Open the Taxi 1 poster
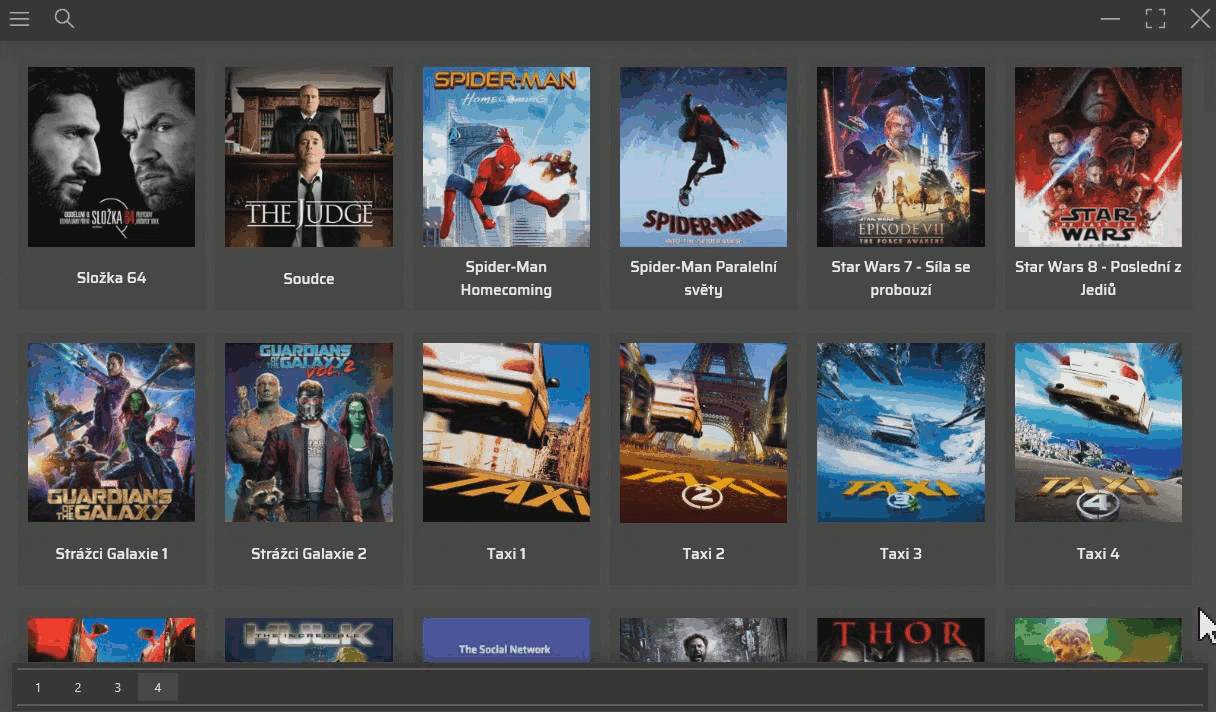Viewport: 1216px width, 712px height. [506, 433]
